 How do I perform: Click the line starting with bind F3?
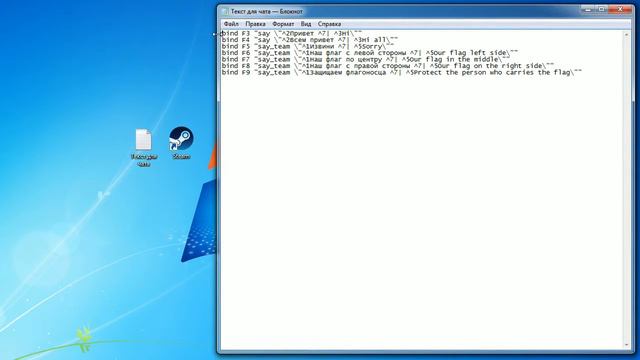[291, 33]
